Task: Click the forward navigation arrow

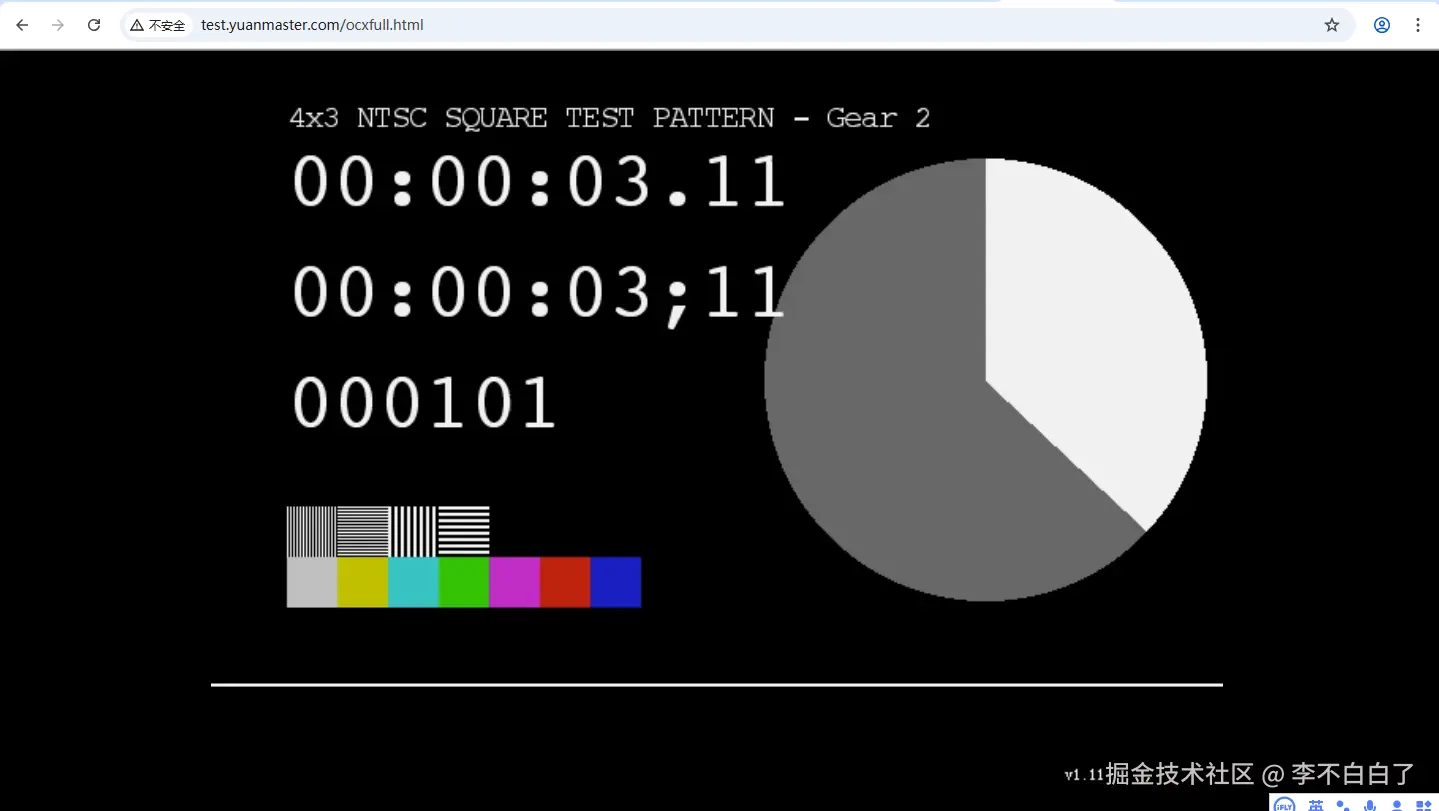Action: pyautogui.click(x=57, y=25)
